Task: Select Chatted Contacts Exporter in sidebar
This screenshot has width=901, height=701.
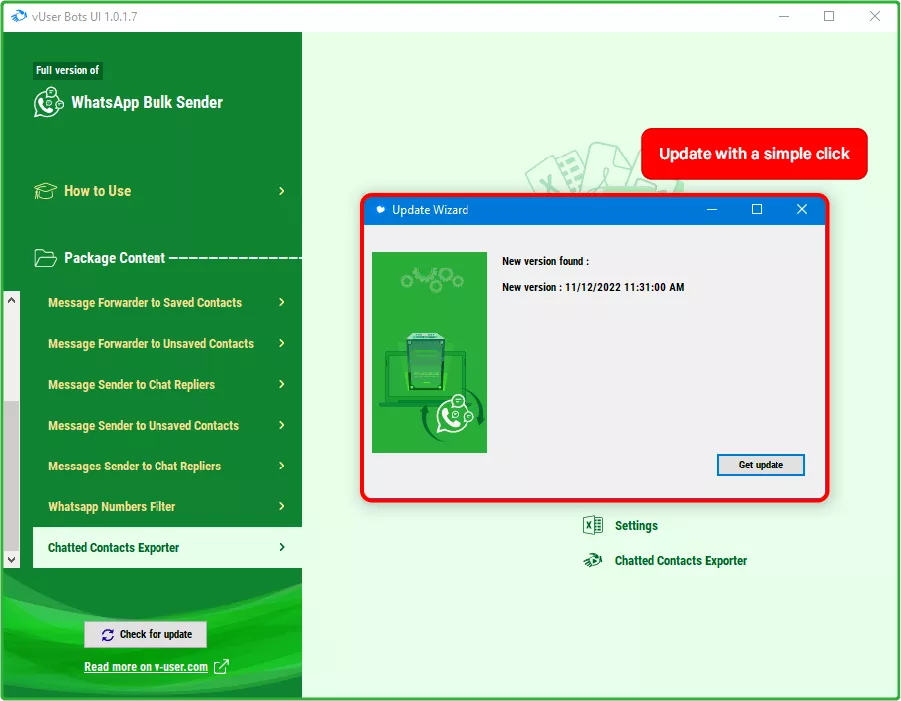Action: pyautogui.click(x=167, y=548)
